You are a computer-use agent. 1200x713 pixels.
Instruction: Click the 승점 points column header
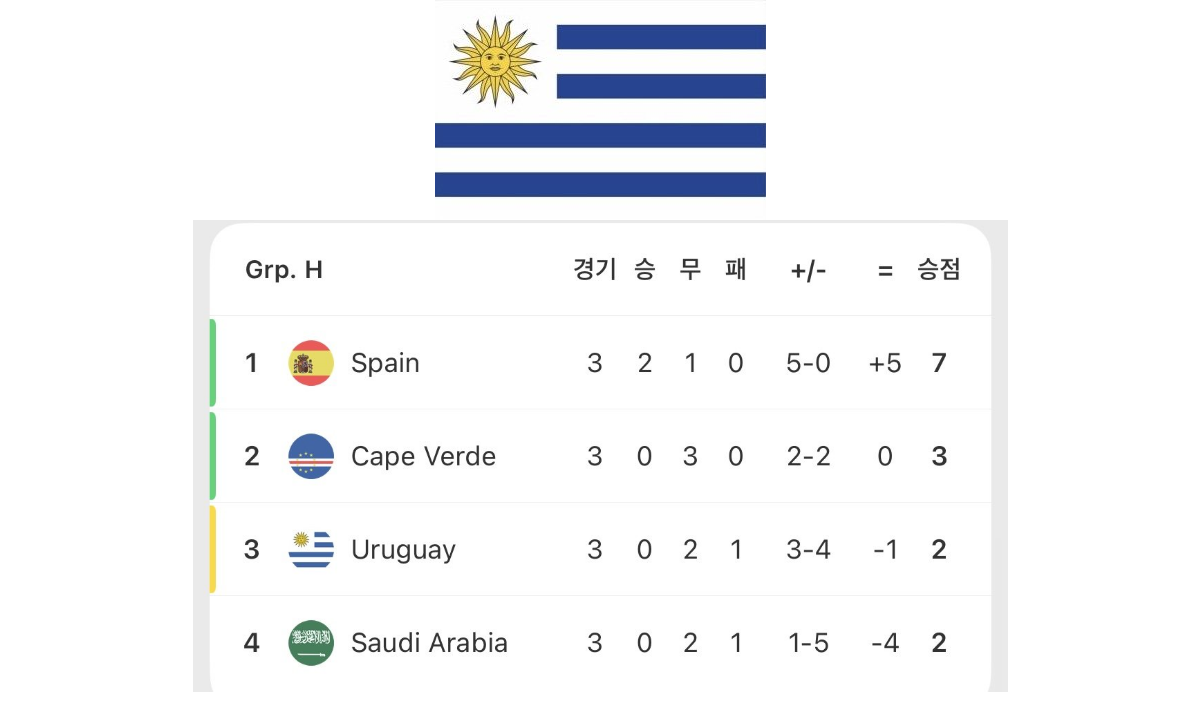tap(939, 269)
